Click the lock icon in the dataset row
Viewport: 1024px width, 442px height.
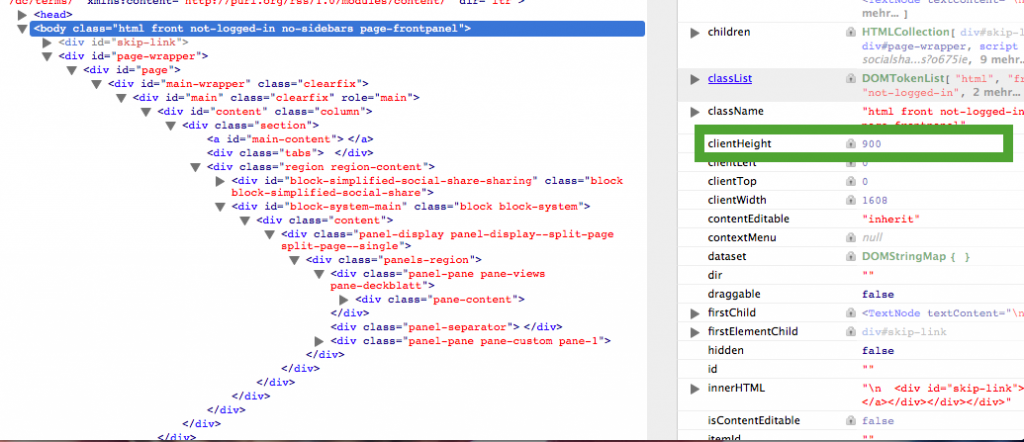(x=850, y=257)
